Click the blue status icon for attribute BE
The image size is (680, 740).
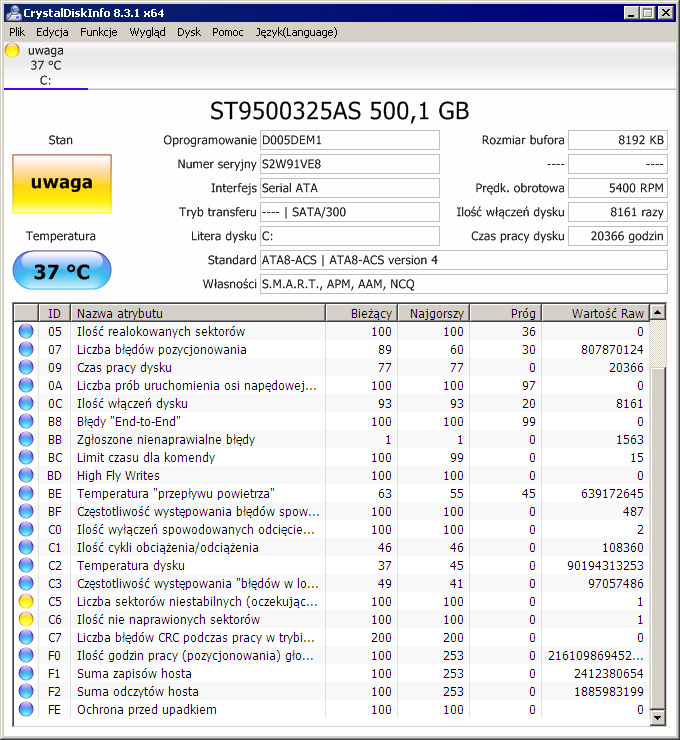pyautogui.click(x=26, y=493)
